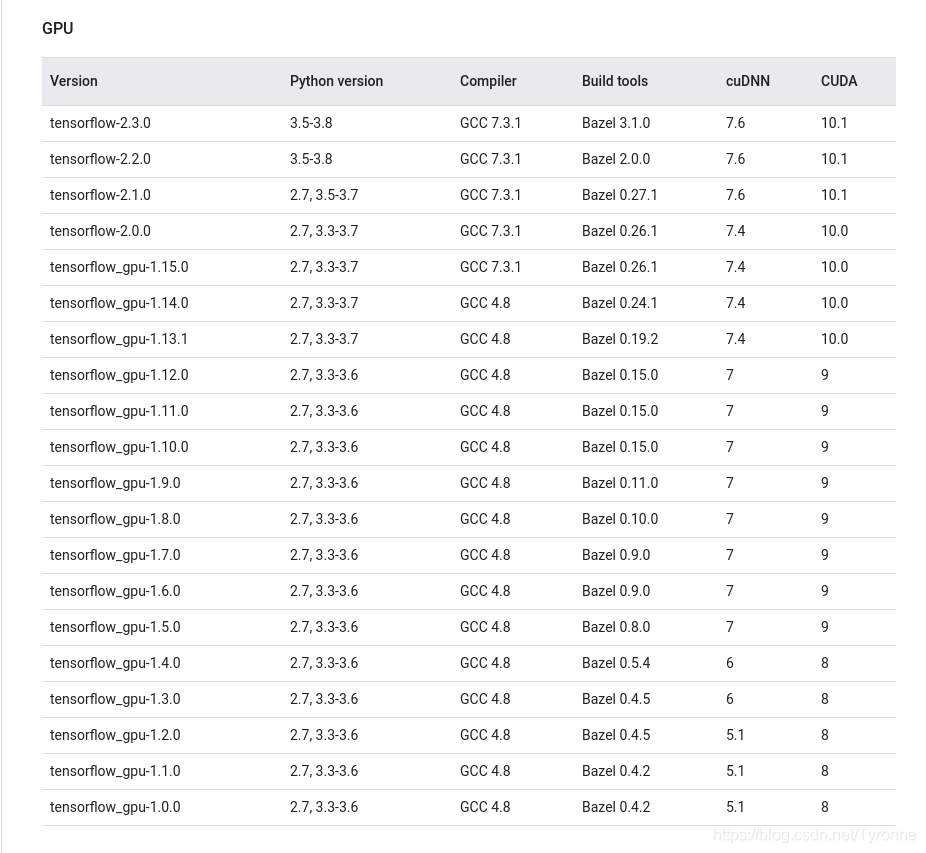Select the tensorflow-2.1.0 cell

[100, 195]
